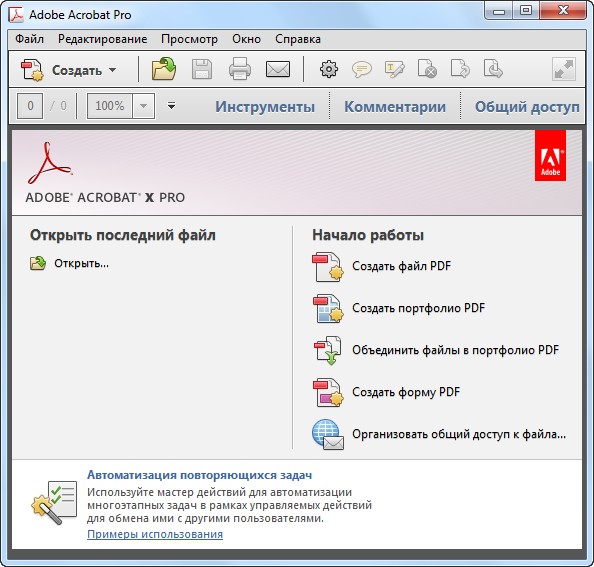
Task: Close the Adobe Acrobat Pro window
Action: pyautogui.click(x=563, y=11)
